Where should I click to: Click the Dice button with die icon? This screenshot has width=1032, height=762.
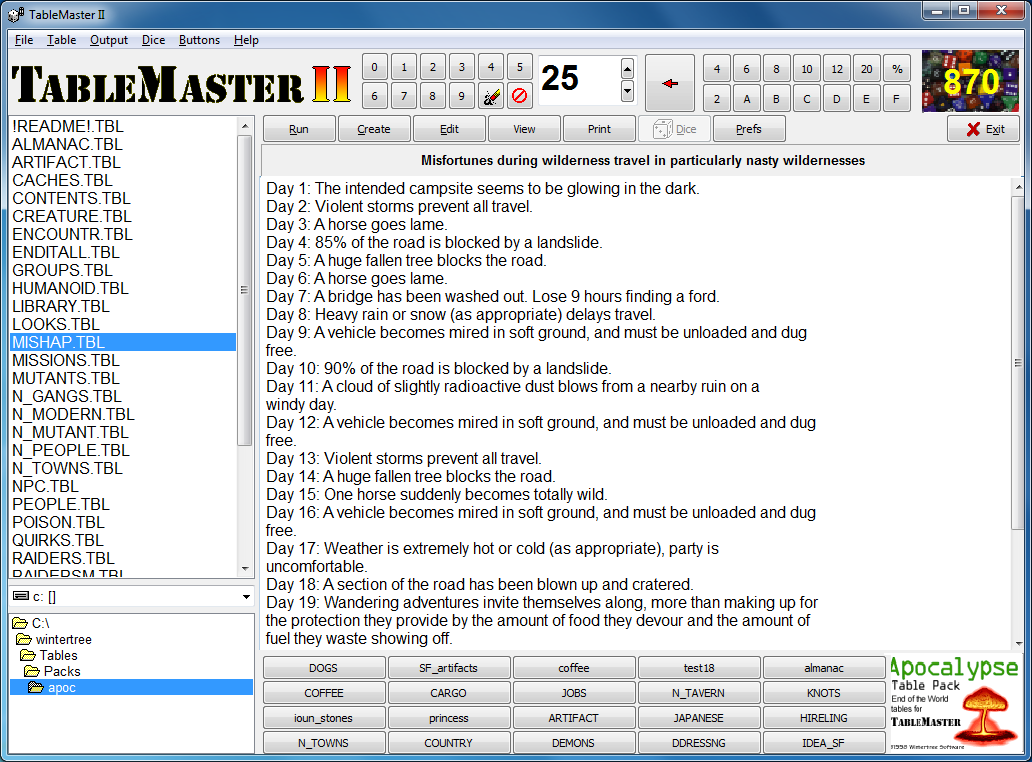(675, 129)
